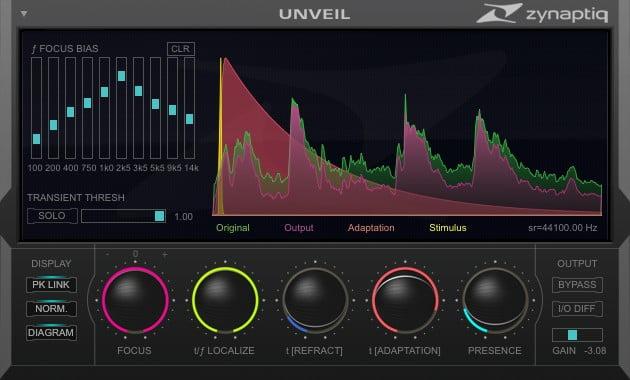Click the PRESENCE knob
This screenshot has height=380, width=630.
(x=495, y=300)
